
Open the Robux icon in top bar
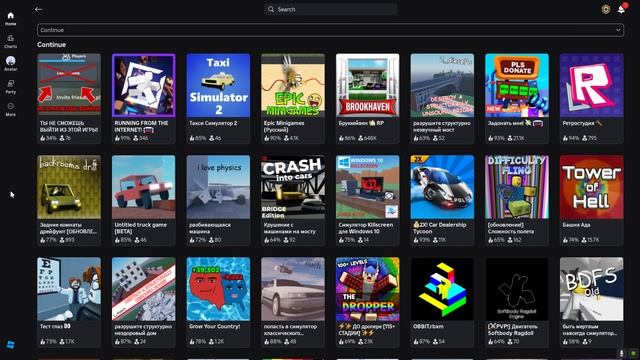(606, 9)
